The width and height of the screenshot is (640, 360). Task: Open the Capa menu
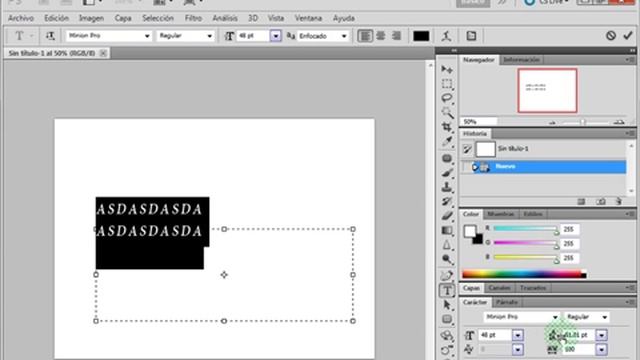[x=123, y=18]
